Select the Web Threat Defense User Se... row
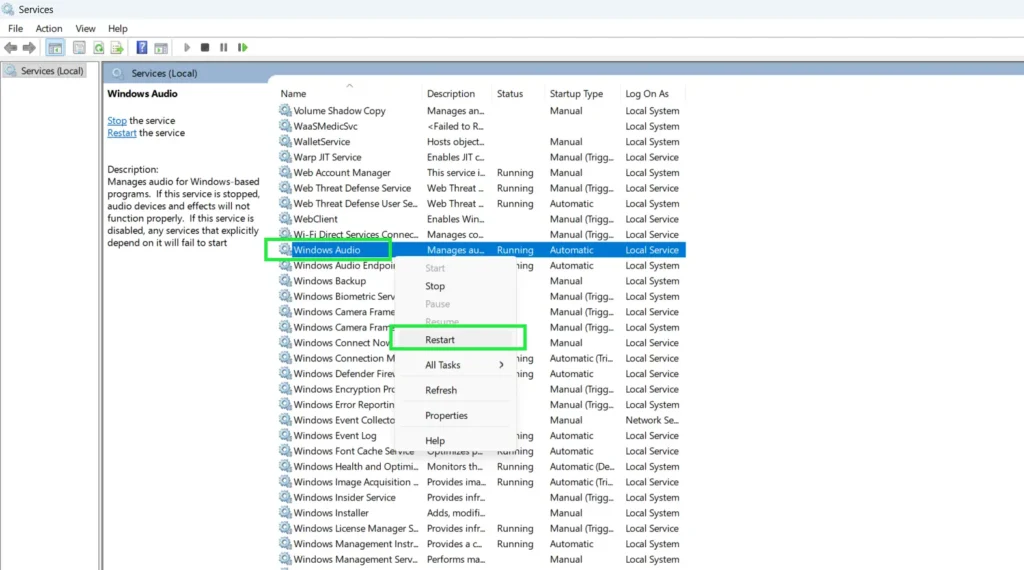This screenshot has height=570, width=1024. click(481, 203)
